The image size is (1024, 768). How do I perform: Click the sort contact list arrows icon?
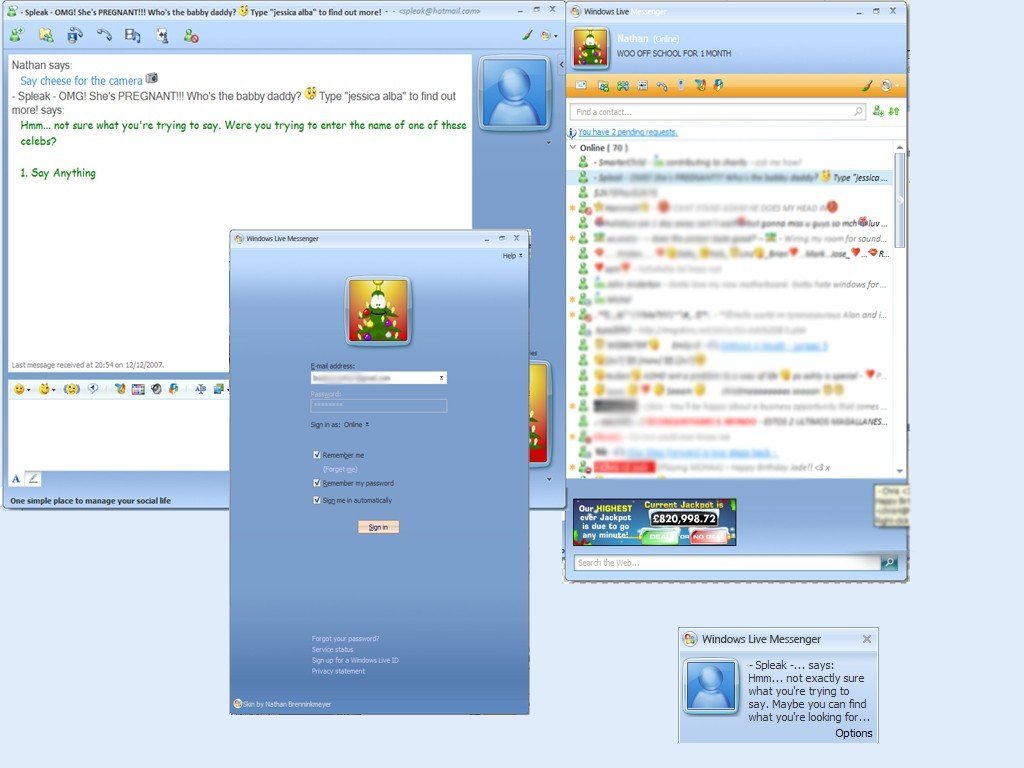pos(894,112)
